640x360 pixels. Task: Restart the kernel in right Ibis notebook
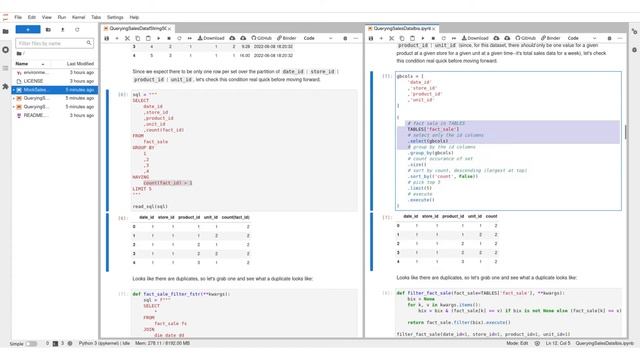point(443,38)
